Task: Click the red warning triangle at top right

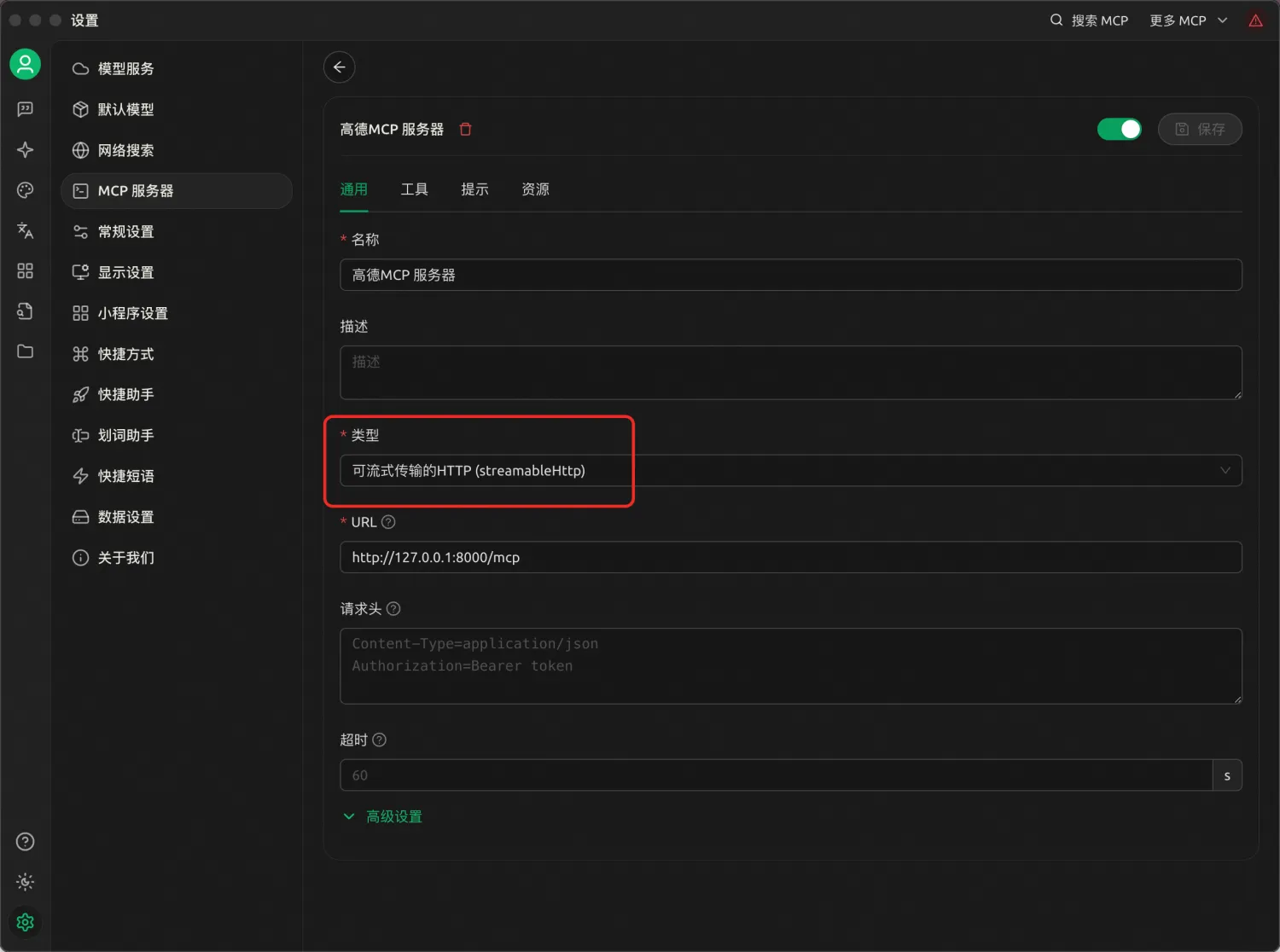Action: [1255, 20]
